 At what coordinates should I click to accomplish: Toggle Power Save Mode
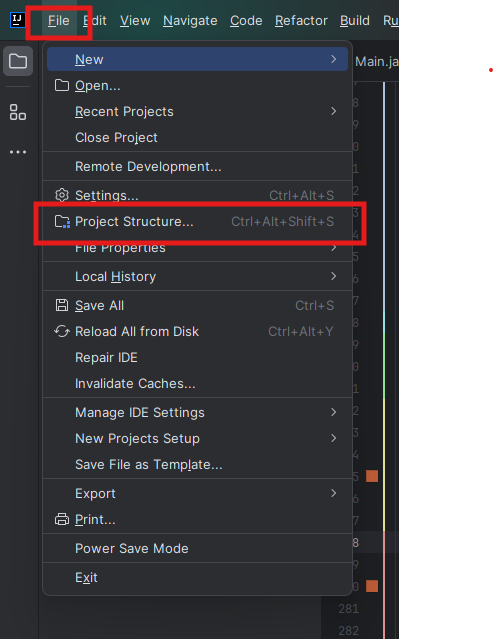[x=197, y=548]
